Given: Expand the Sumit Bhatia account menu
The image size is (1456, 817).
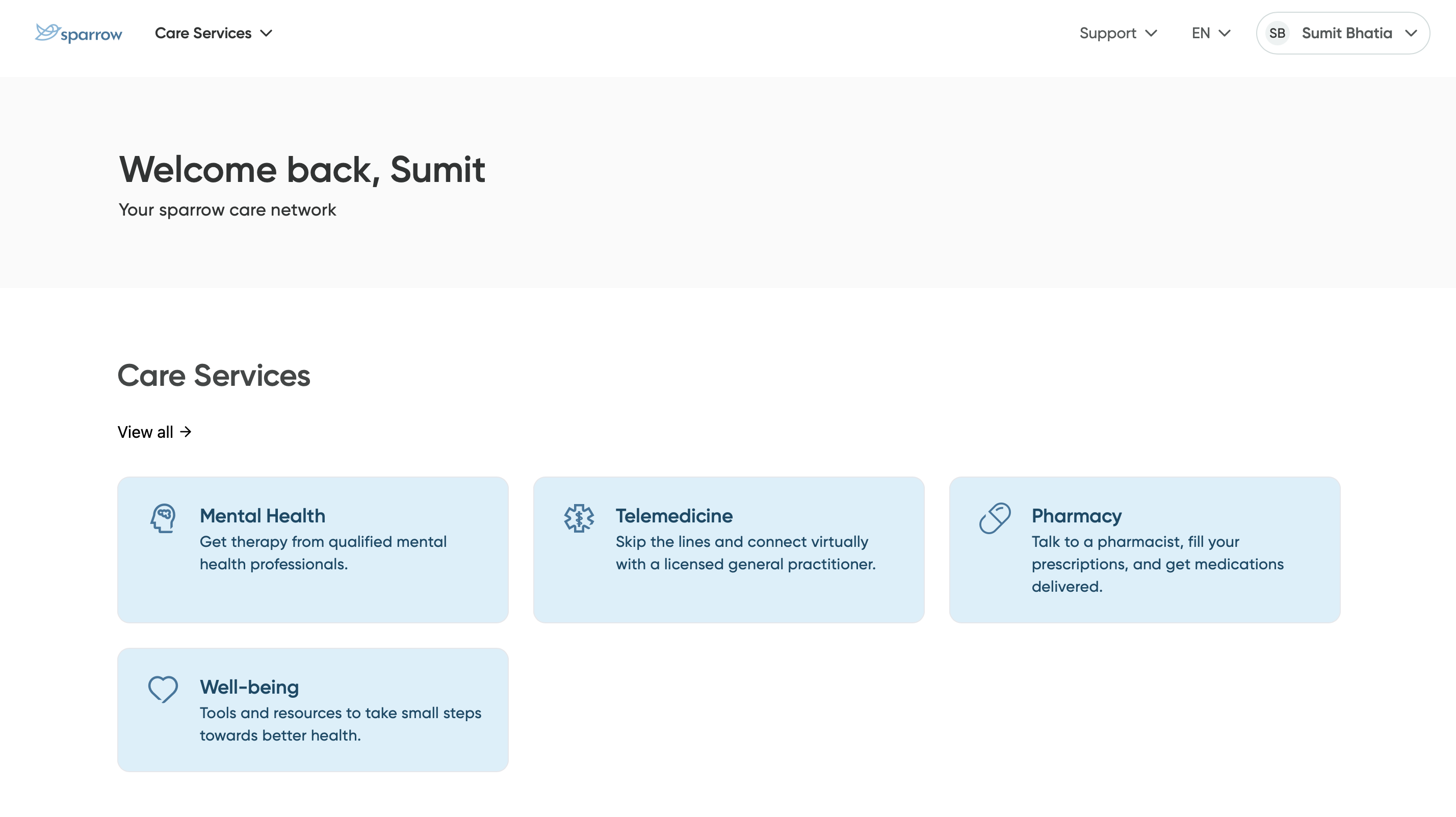Looking at the screenshot, I should [x=1346, y=33].
